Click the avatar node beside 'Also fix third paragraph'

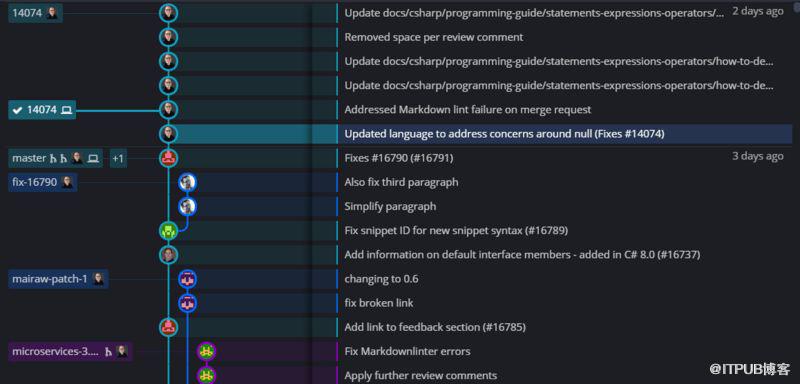[x=187, y=182]
